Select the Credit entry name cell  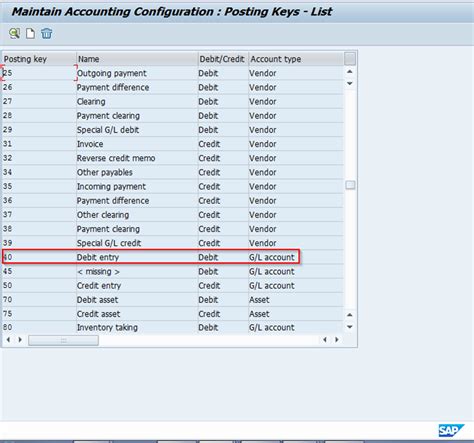137,286
